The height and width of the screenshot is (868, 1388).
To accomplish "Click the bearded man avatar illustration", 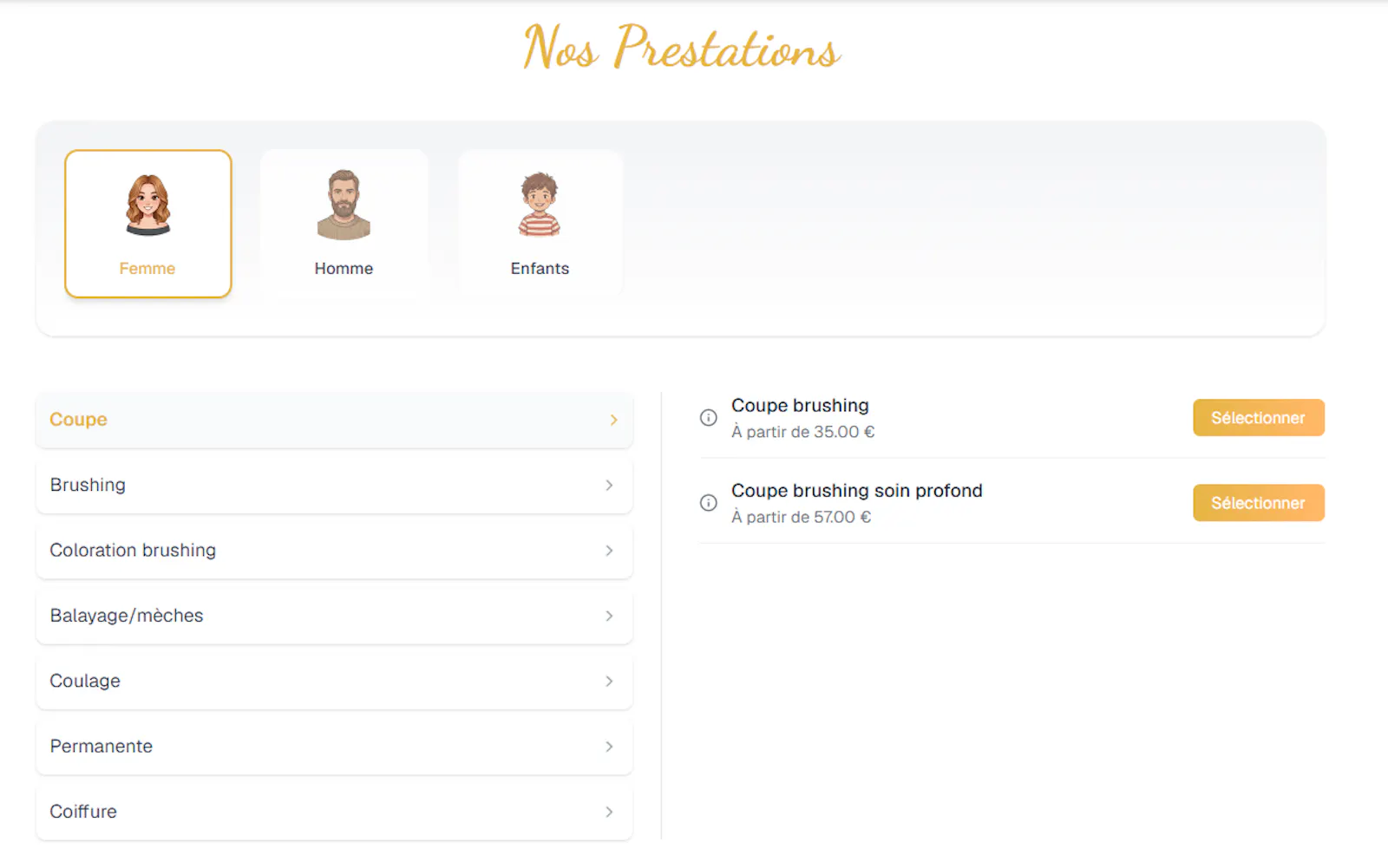I will coord(344,205).
